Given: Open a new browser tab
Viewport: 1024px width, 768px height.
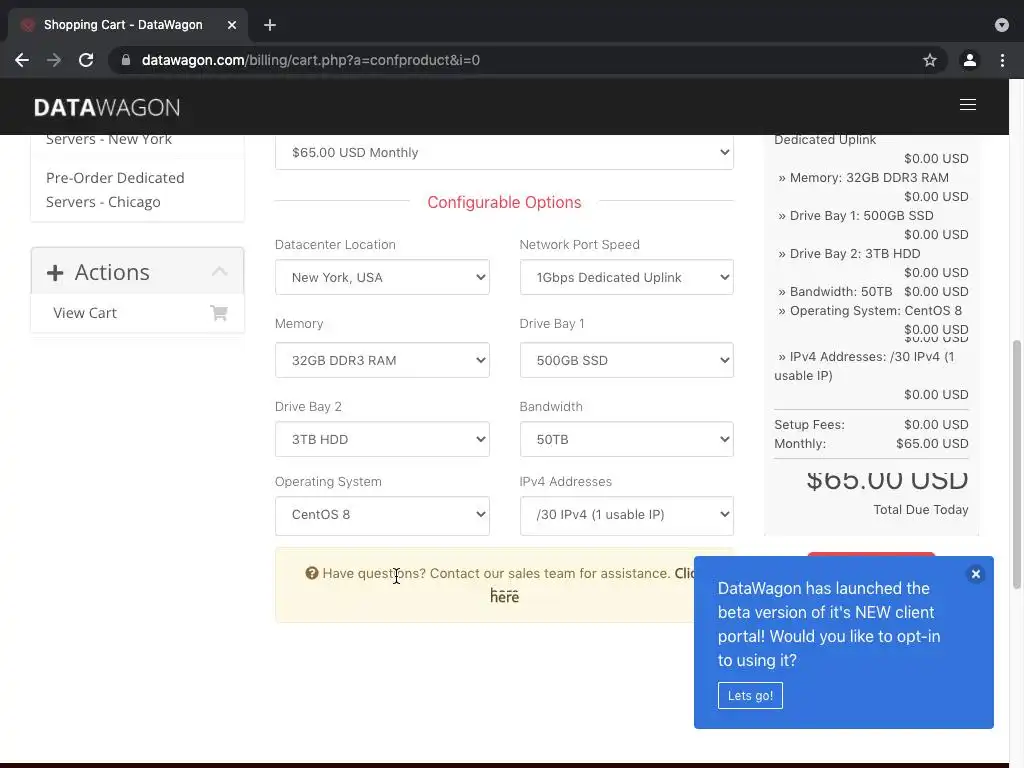Looking at the screenshot, I should pos(270,25).
